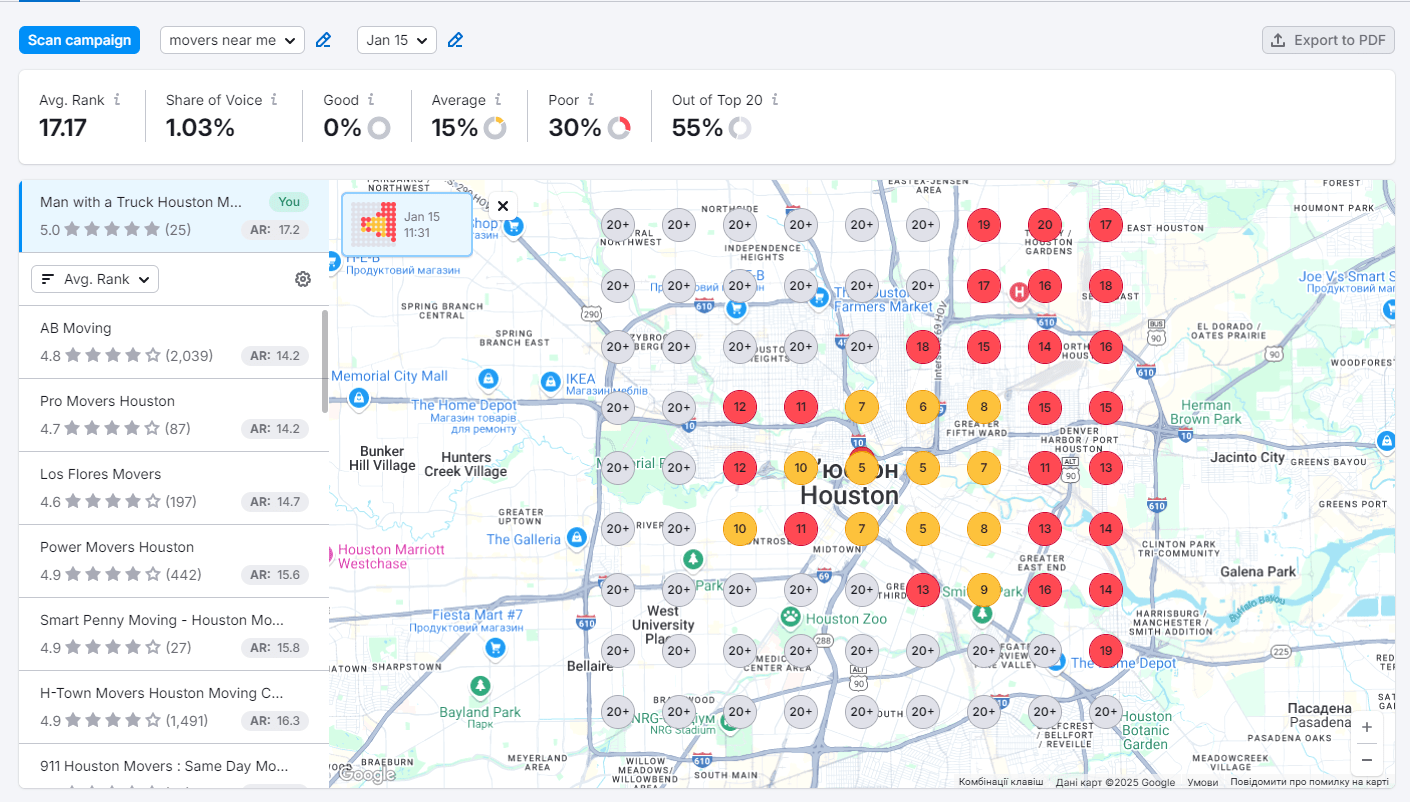Viewport: 1410px width, 802px height.
Task: Click the 'You' badge on the business card
Action: pos(289,202)
